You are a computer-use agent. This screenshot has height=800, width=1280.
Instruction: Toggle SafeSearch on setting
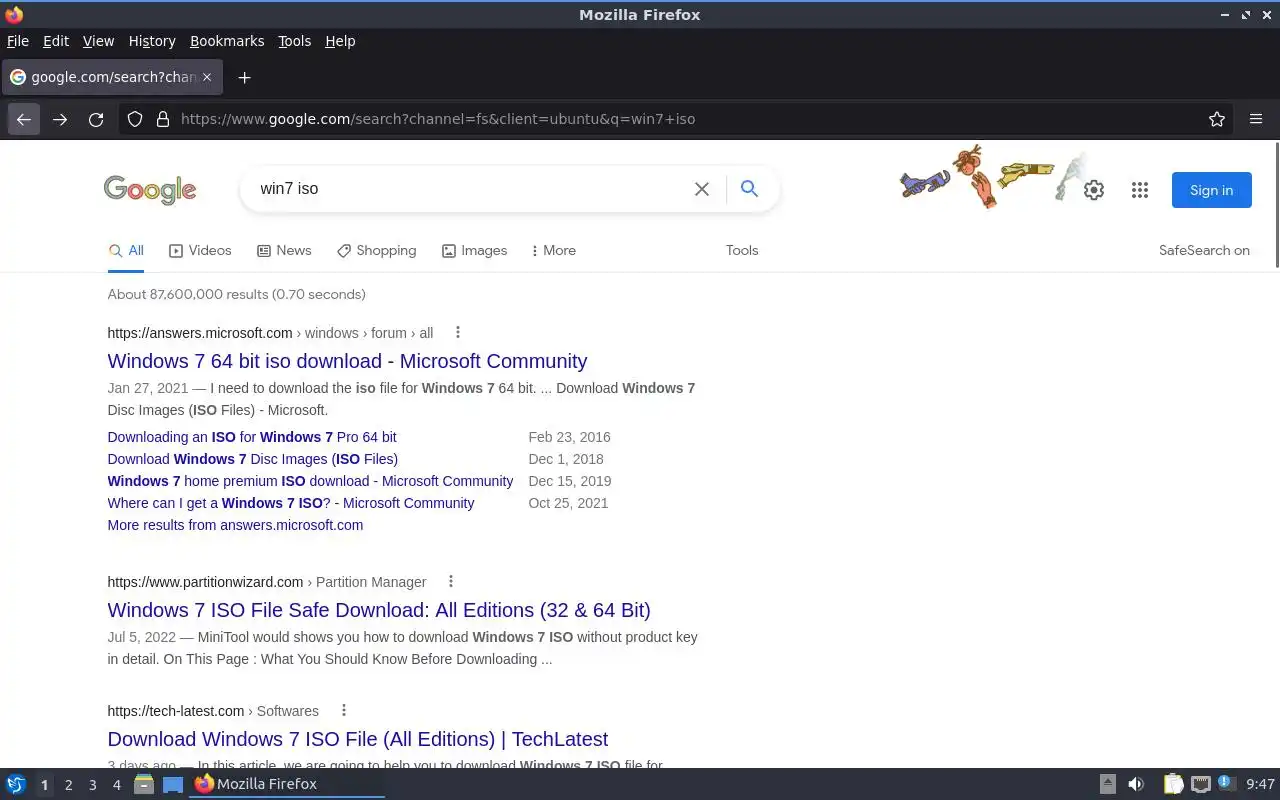click(x=1204, y=251)
